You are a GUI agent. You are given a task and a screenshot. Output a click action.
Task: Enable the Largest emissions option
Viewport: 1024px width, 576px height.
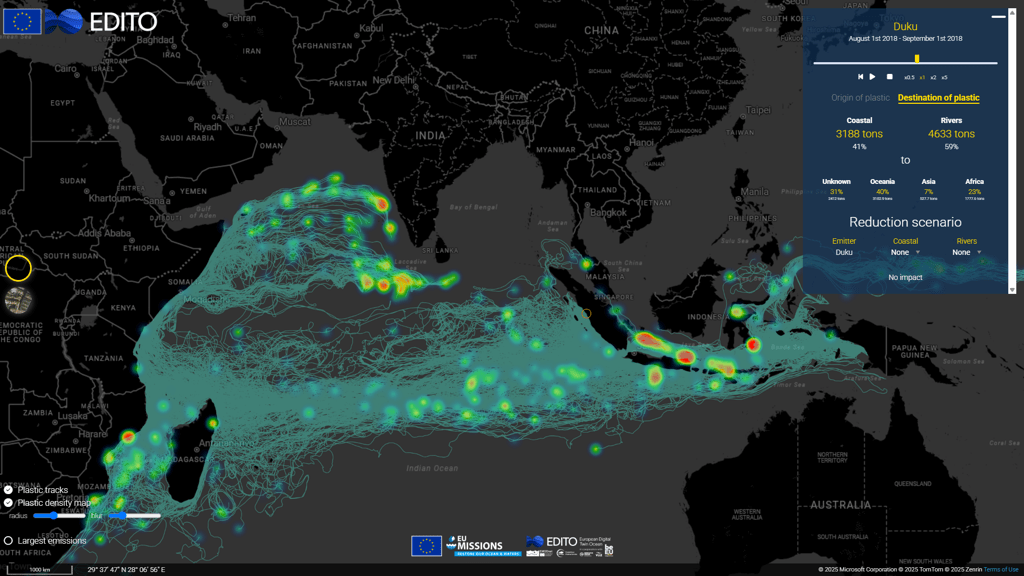pos(9,541)
